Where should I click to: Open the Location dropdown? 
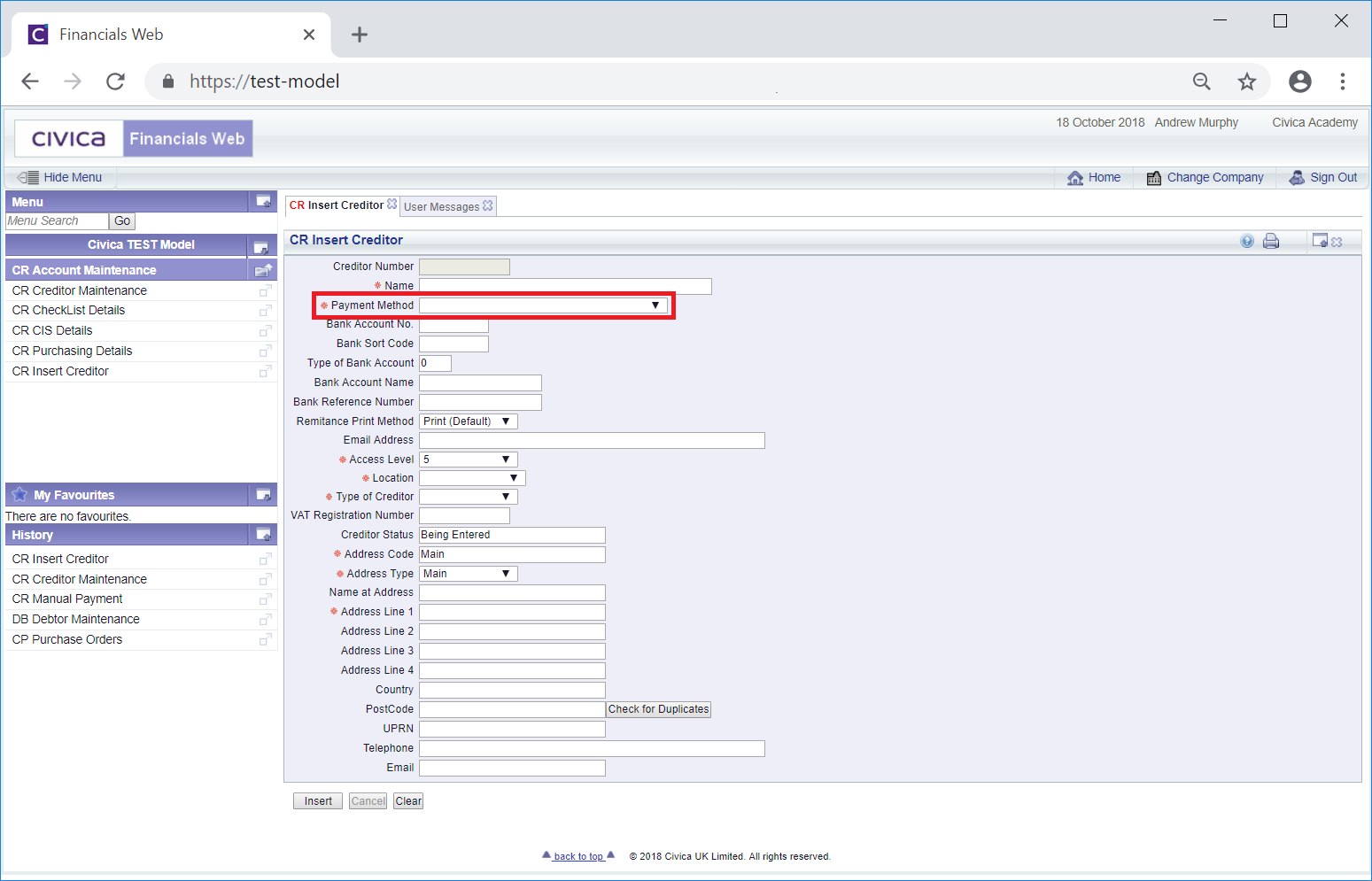pyautogui.click(x=472, y=478)
